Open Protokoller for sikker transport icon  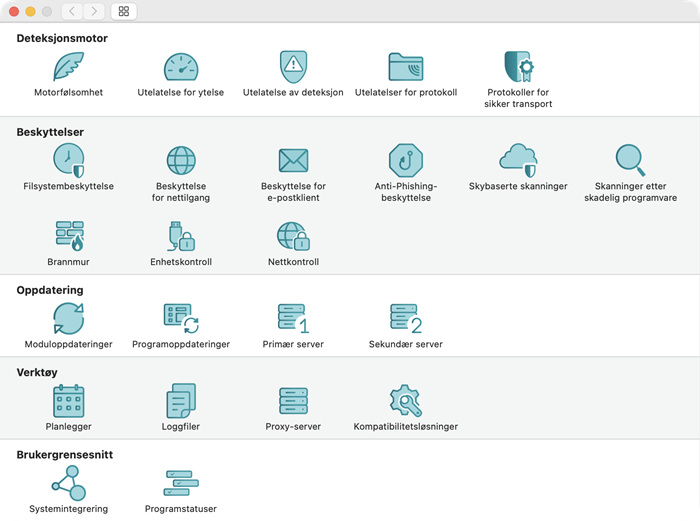pos(518,67)
